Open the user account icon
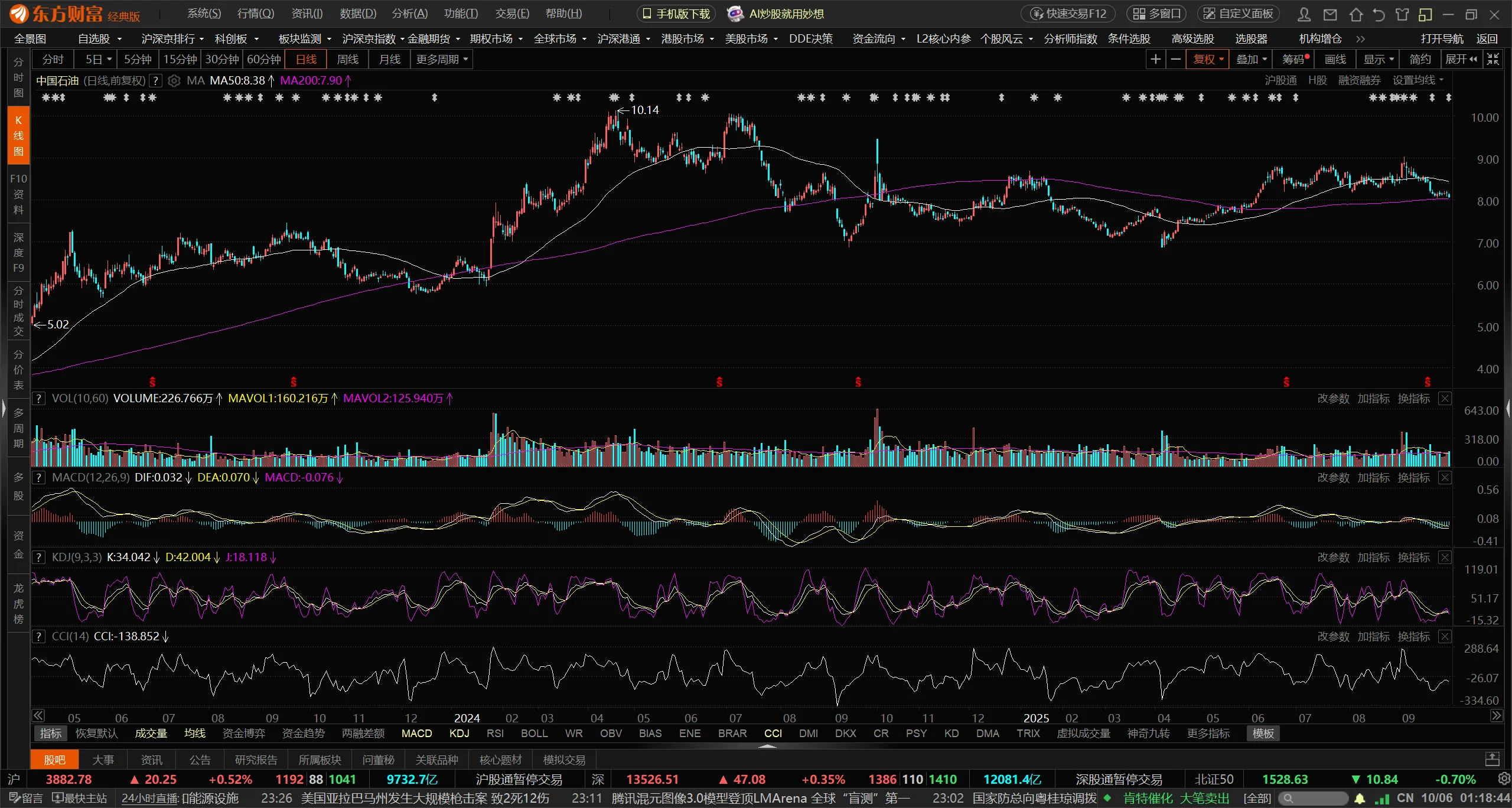The width and height of the screenshot is (1512, 808). [1304, 14]
